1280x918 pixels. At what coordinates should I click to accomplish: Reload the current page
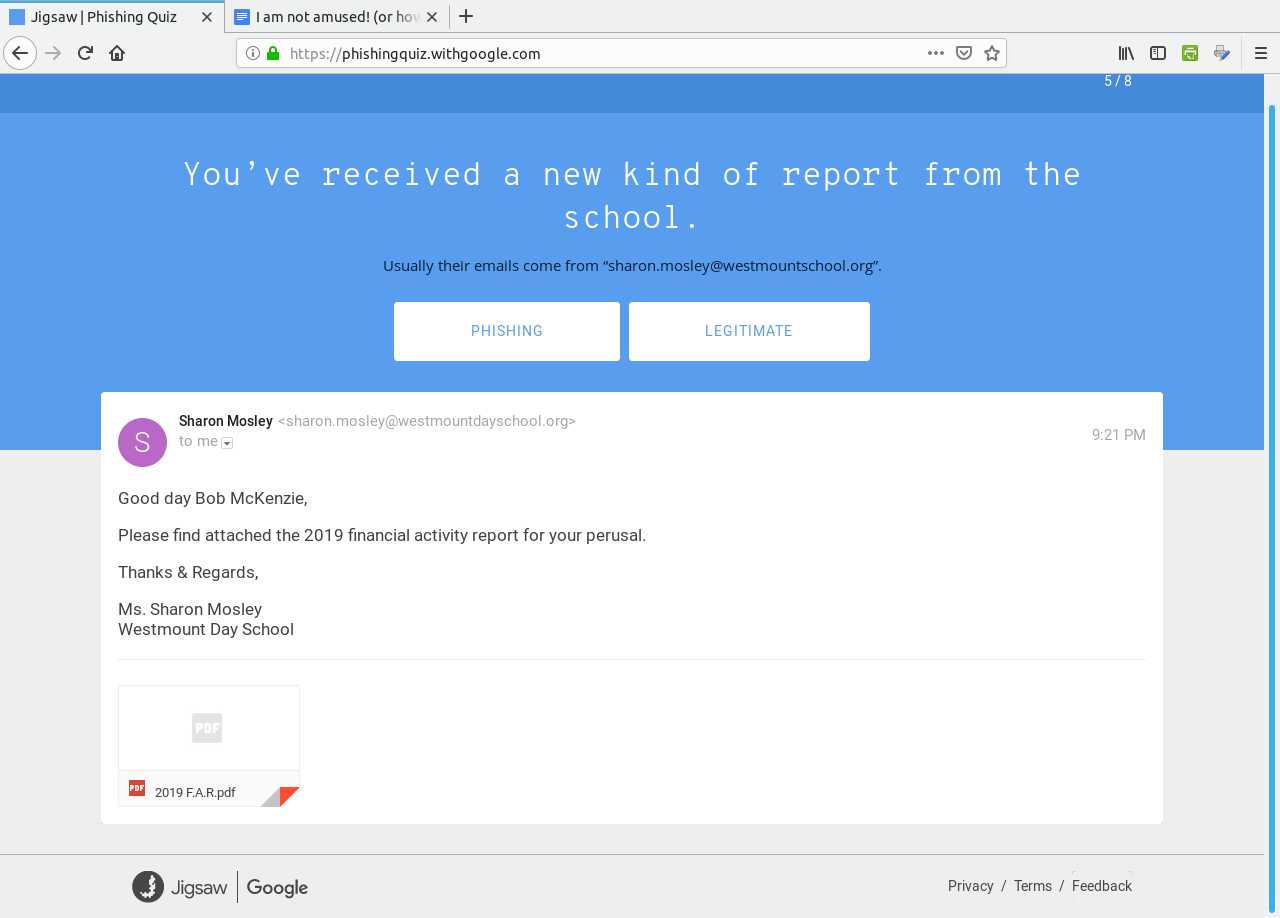(x=86, y=53)
